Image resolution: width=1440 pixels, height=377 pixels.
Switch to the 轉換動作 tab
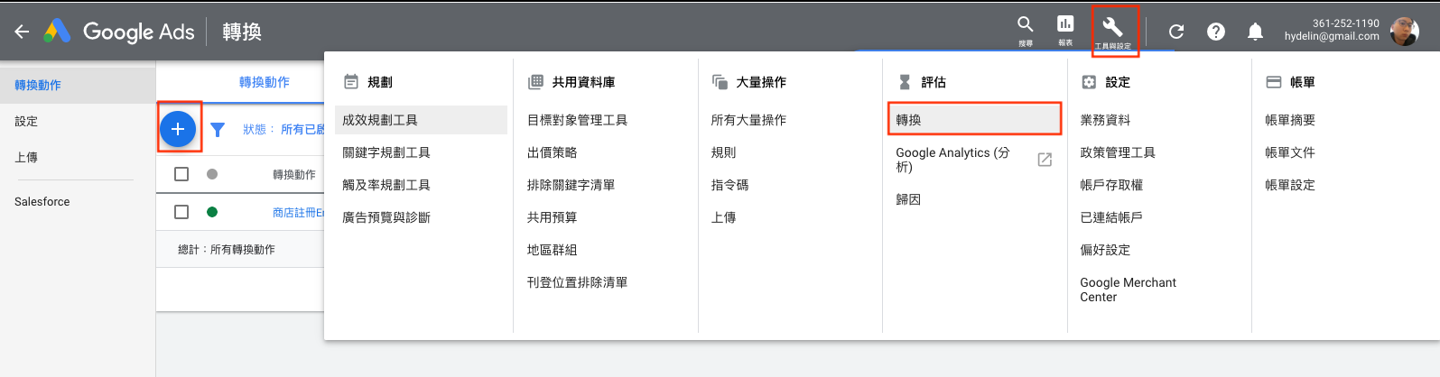pyautogui.click(x=264, y=82)
